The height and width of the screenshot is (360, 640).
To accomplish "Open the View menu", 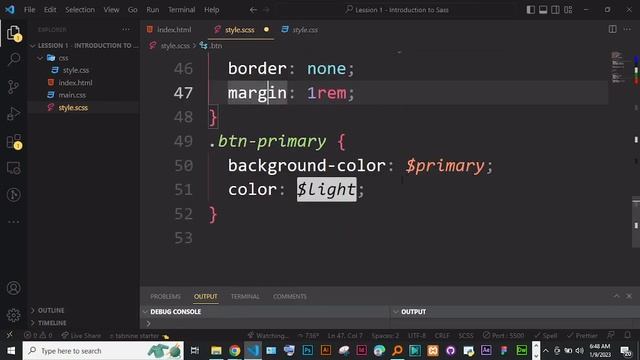I will [x=111, y=10].
